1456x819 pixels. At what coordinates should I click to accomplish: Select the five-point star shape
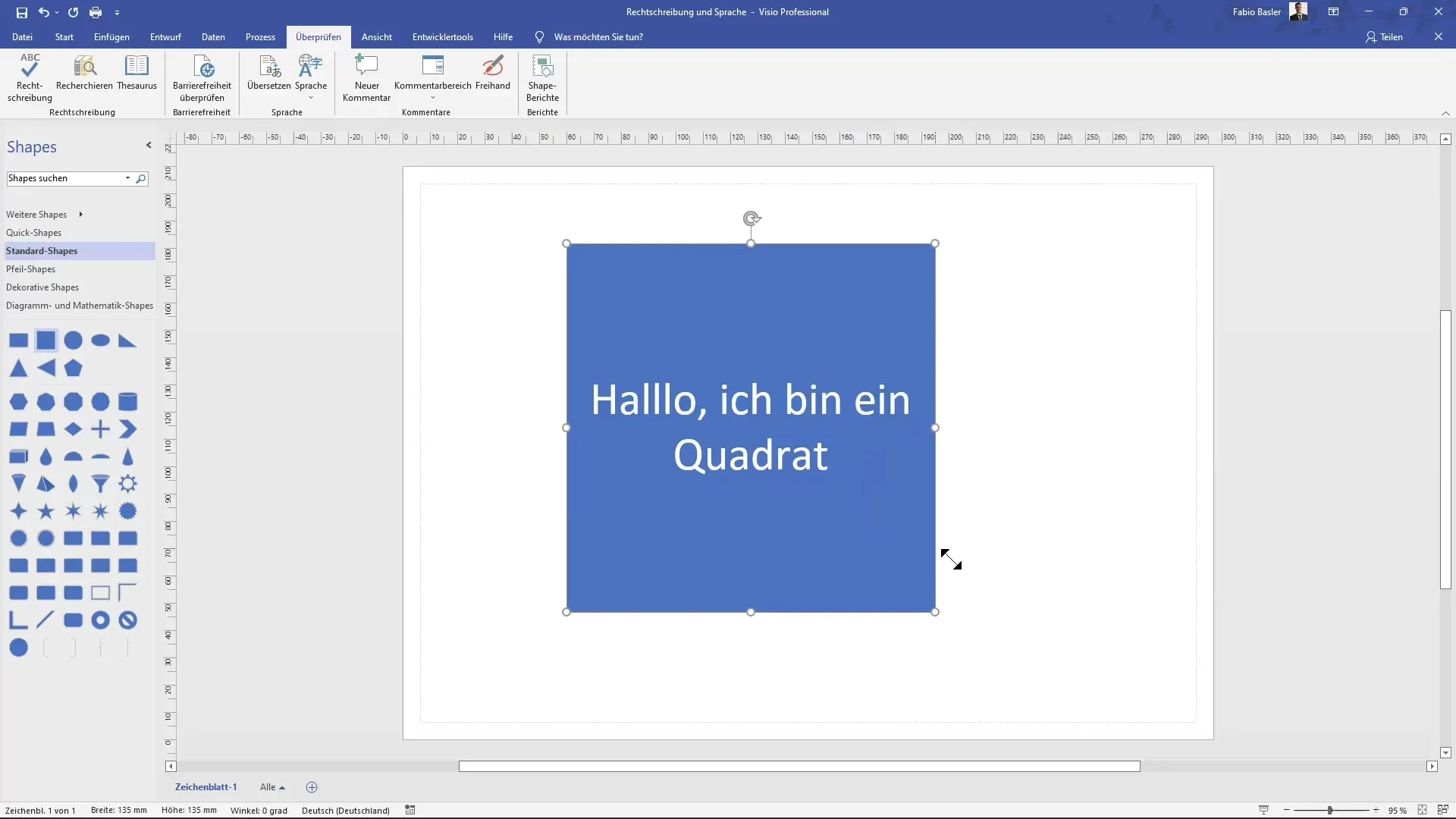click(46, 511)
